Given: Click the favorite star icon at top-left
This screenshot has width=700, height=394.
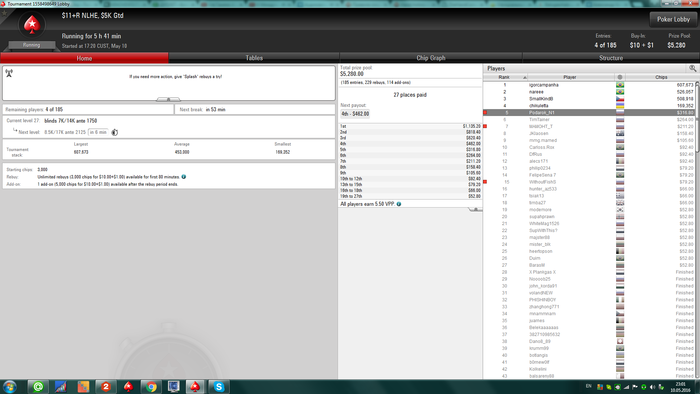Looking at the screenshot, I should click(x=4, y=12).
